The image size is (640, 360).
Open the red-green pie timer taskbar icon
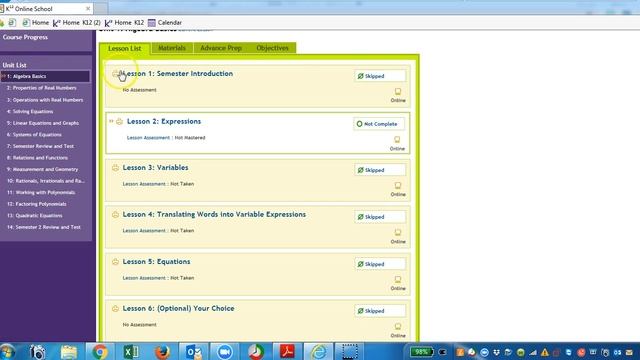tap(256, 351)
